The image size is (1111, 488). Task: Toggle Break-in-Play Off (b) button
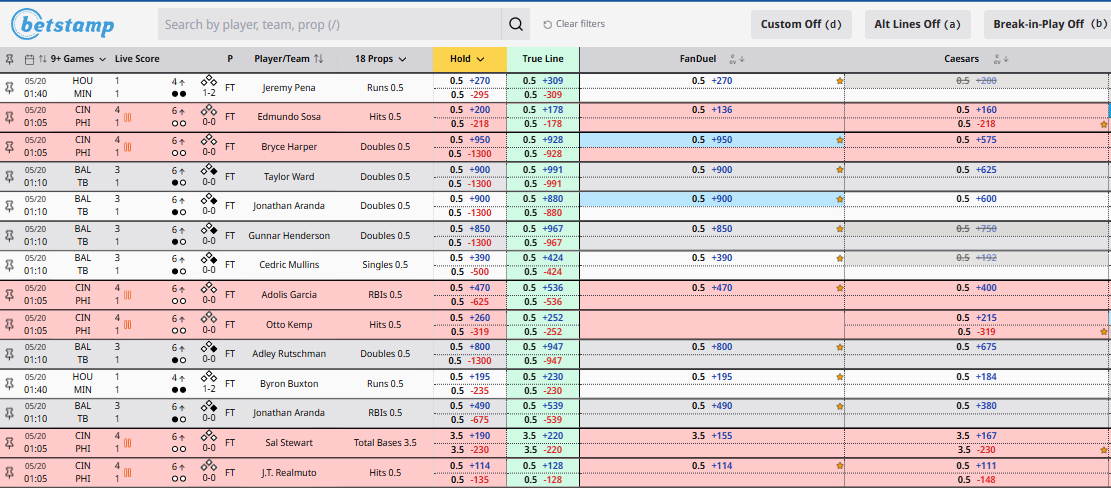pos(1047,24)
